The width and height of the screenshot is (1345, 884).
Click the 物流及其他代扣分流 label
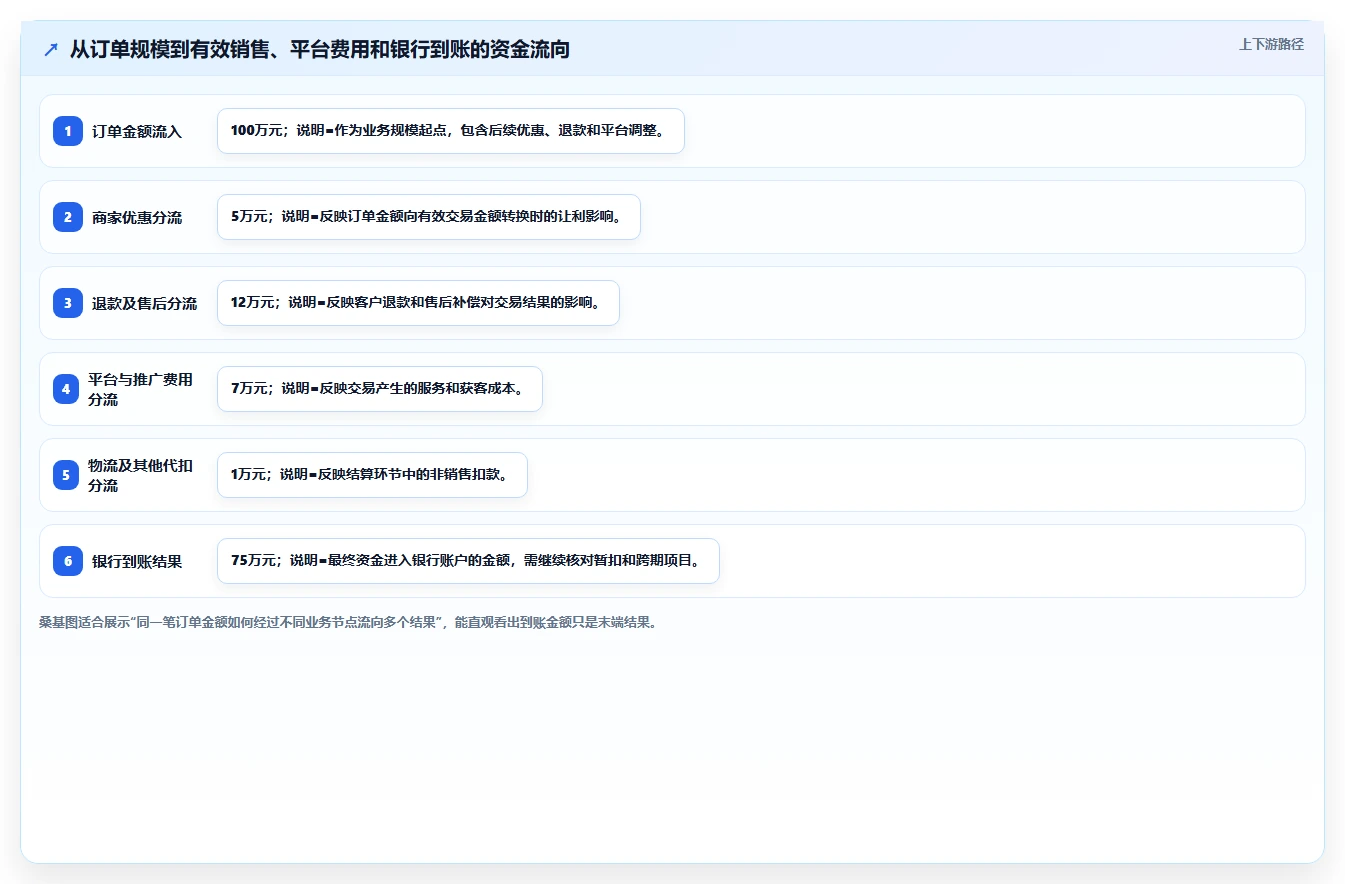[142, 475]
